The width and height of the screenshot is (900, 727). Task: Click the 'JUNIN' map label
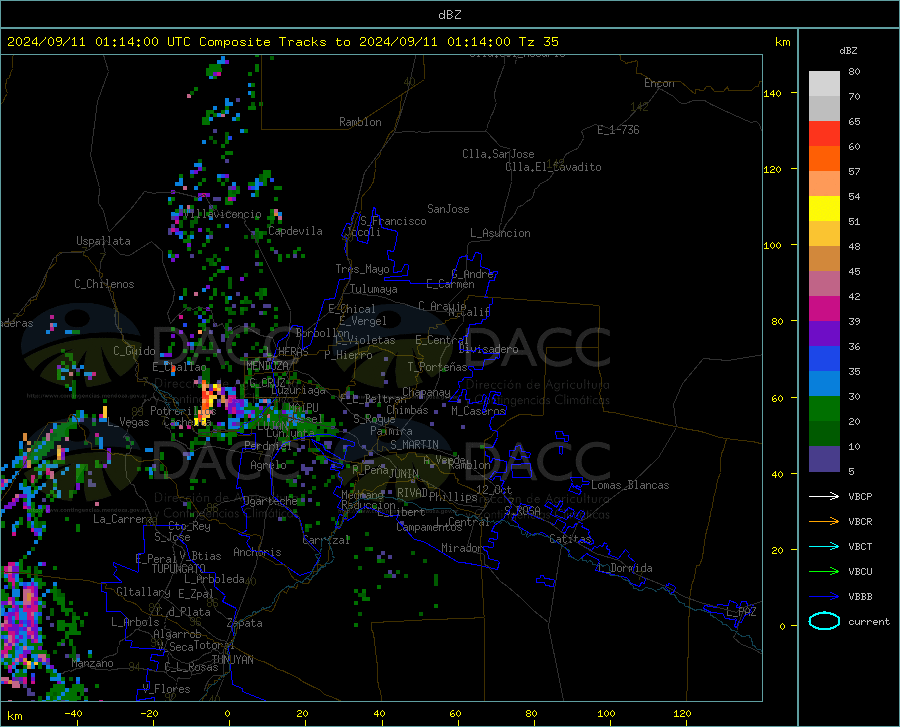[x=404, y=474]
